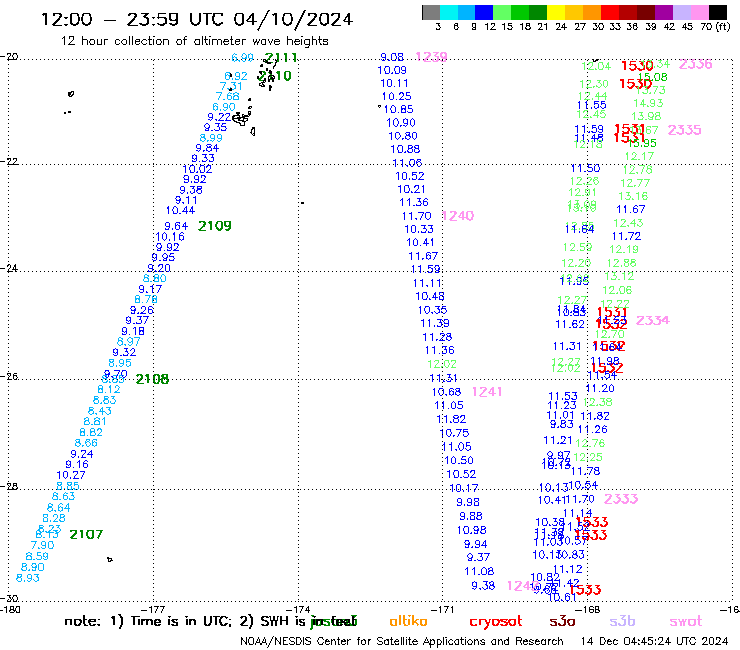The width and height of the screenshot is (740, 650).
Task: Click the pink time label 2334
Action: [x=653, y=321]
